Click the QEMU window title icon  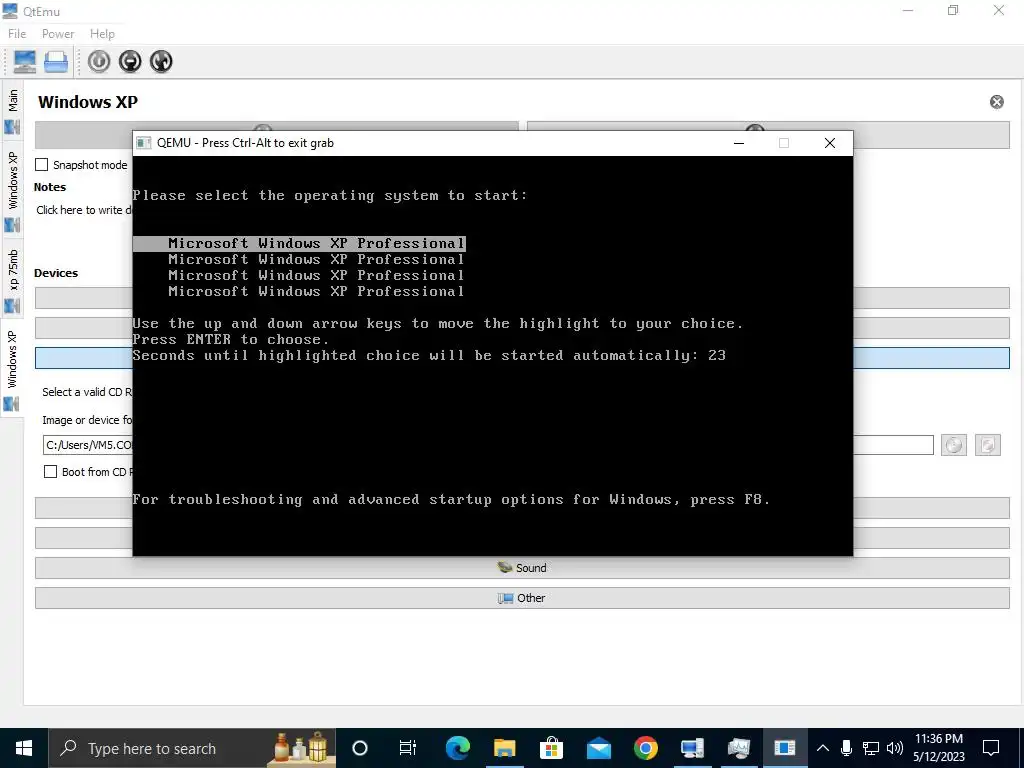pos(144,143)
